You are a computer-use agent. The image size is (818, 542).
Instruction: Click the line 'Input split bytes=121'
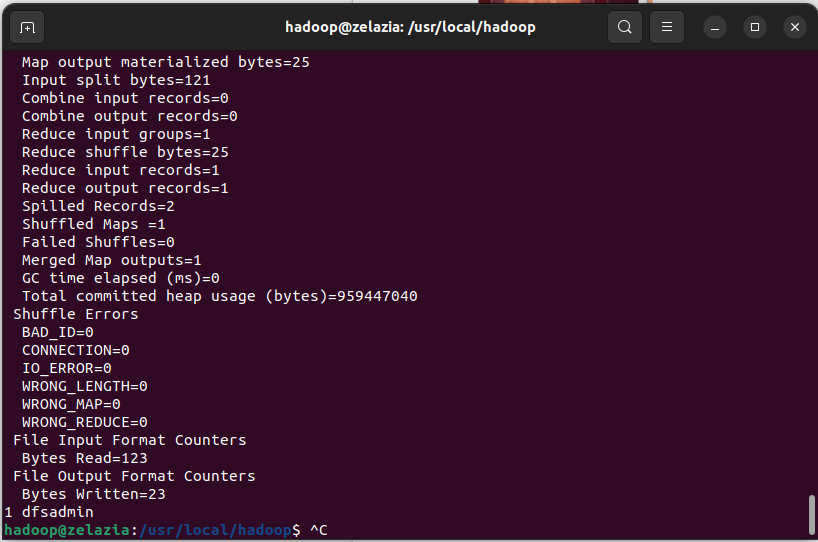(116, 80)
